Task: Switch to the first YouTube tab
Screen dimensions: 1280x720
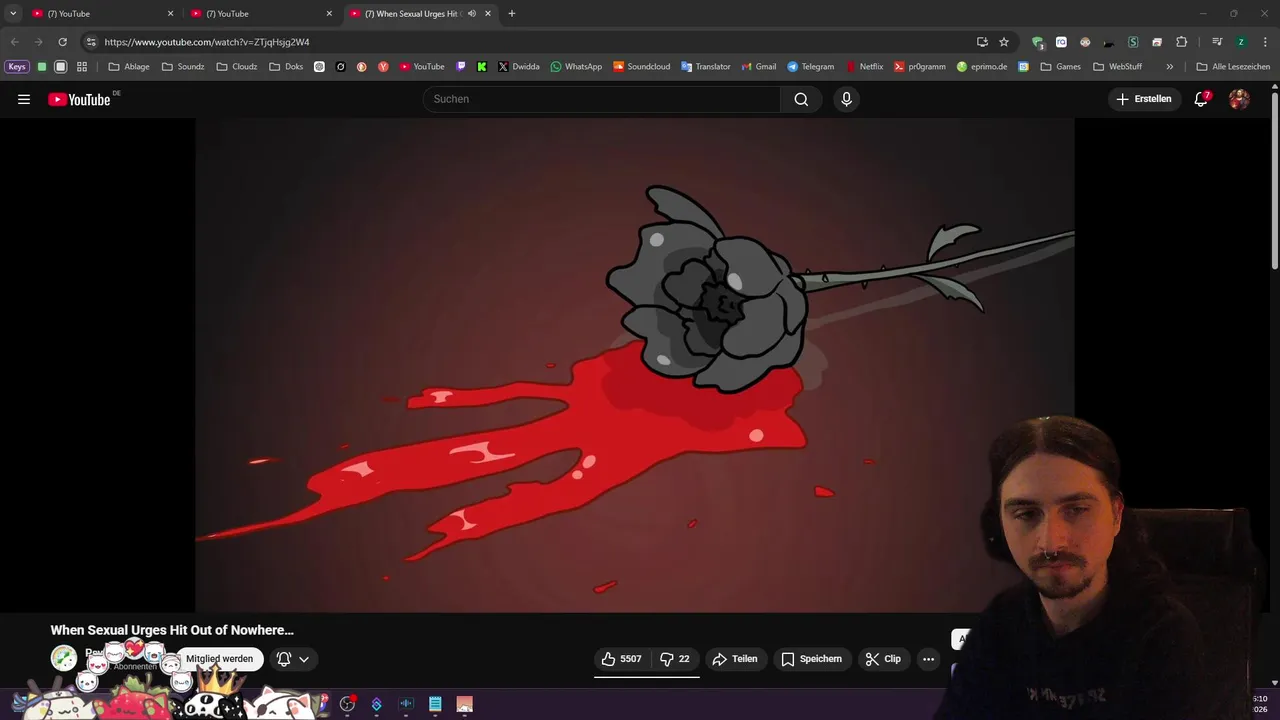Action: 102,14
